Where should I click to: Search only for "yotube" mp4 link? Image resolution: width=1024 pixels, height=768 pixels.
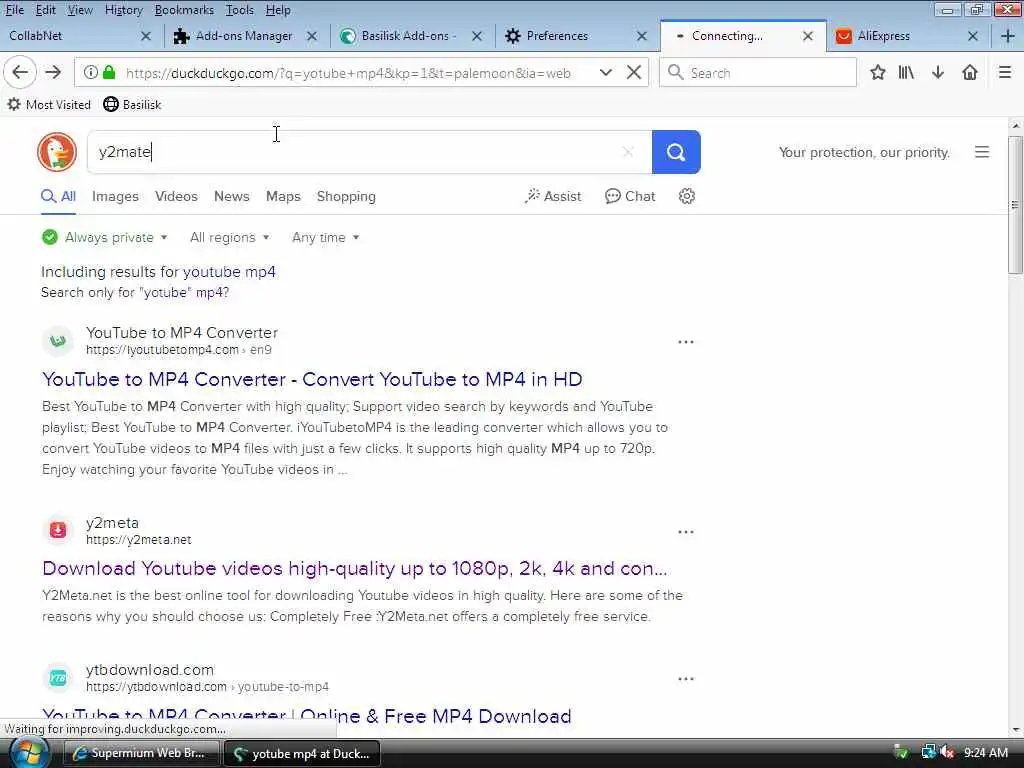pos(135,292)
